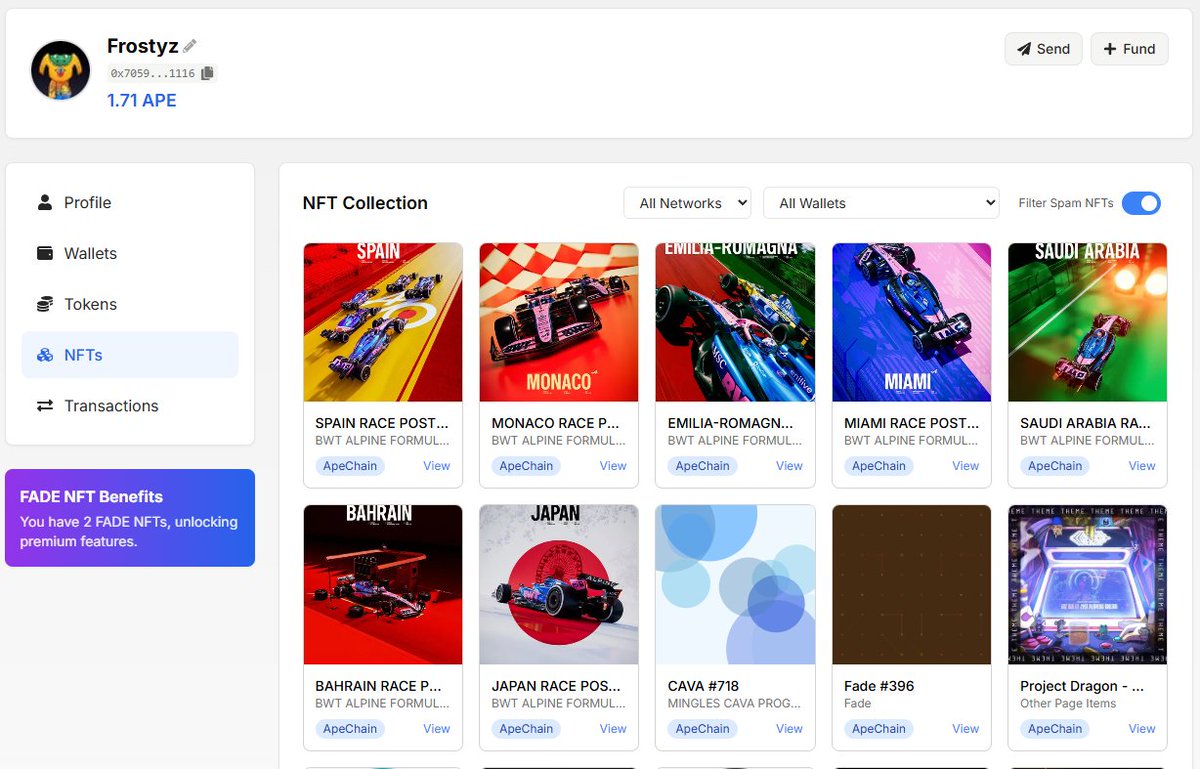Viewport: 1200px width, 769px height.
Task: Click the SPAIN RACE POST... title
Action: (382, 423)
